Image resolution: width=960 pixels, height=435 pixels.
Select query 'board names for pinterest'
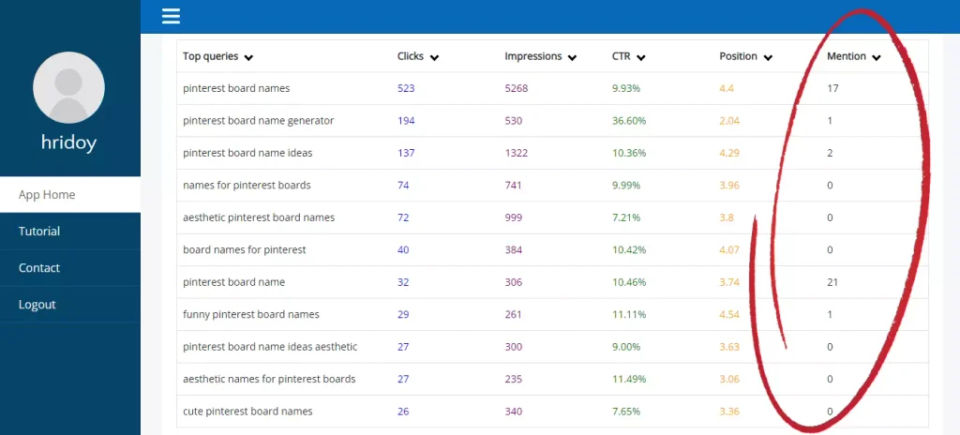[x=244, y=250]
